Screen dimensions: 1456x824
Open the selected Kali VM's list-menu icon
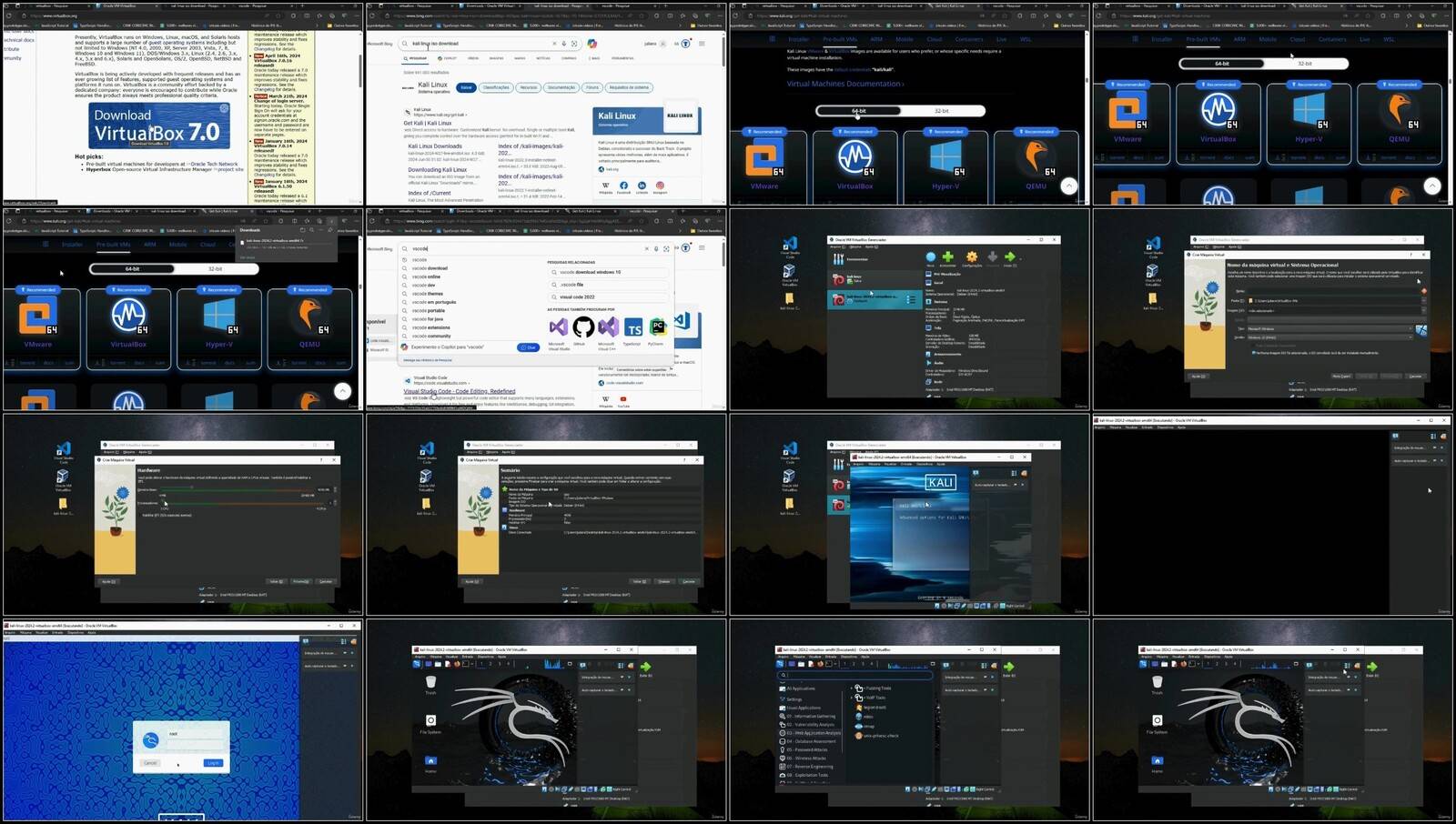point(911,298)
